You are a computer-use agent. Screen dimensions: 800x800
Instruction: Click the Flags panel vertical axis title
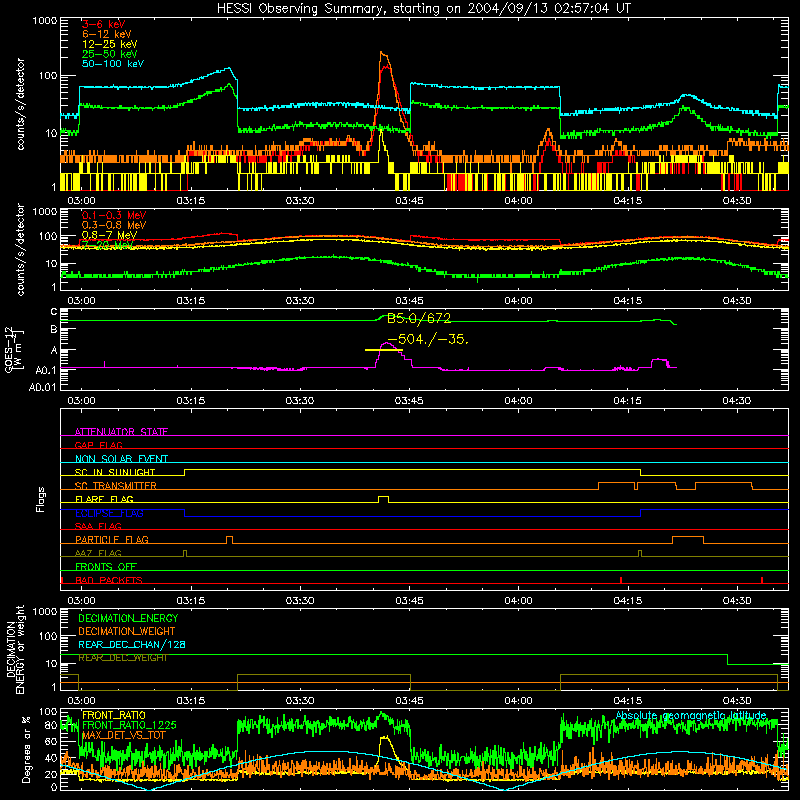click(x=41, y=499)
